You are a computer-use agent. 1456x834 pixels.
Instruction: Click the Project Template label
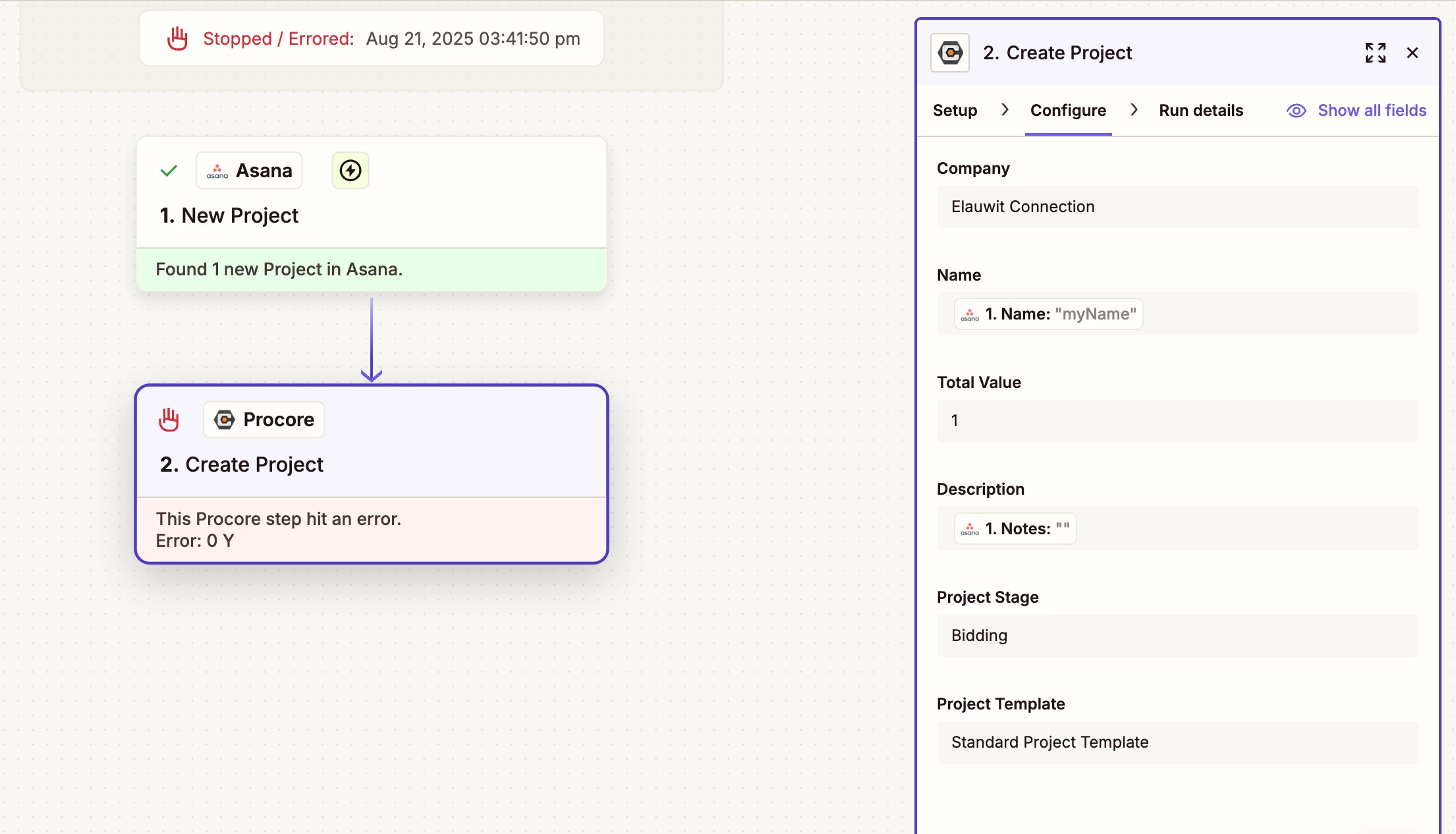point(1001,704)
